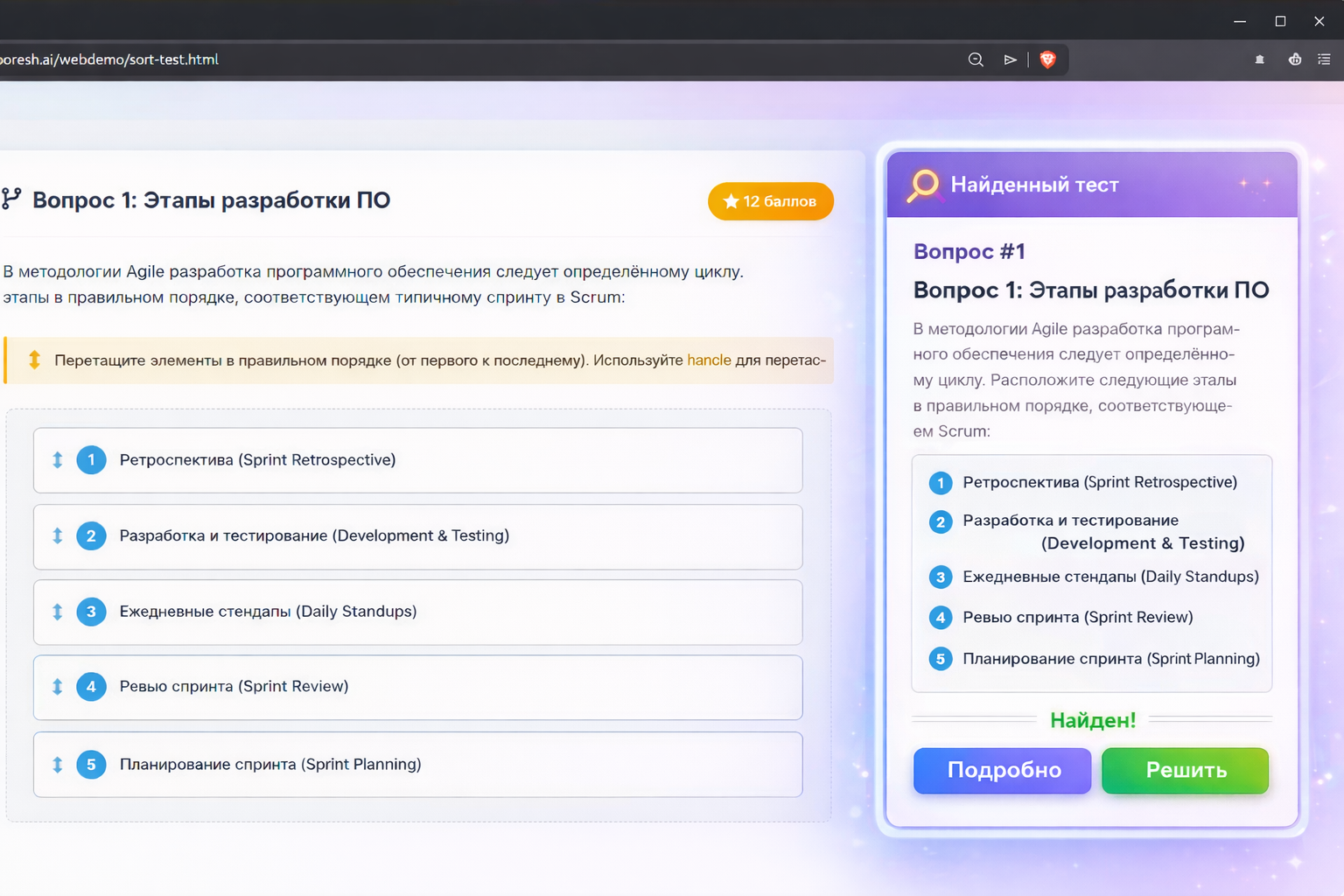The width and height of the screenshot is (1344, 896).
Task: Click the highlighted hancle link in the instructions
Action: click(x=709, y=360)
